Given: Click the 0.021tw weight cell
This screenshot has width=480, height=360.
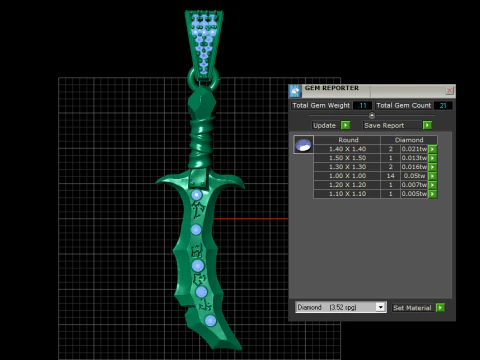Looking at the screenshot, I should pos(414,149).
